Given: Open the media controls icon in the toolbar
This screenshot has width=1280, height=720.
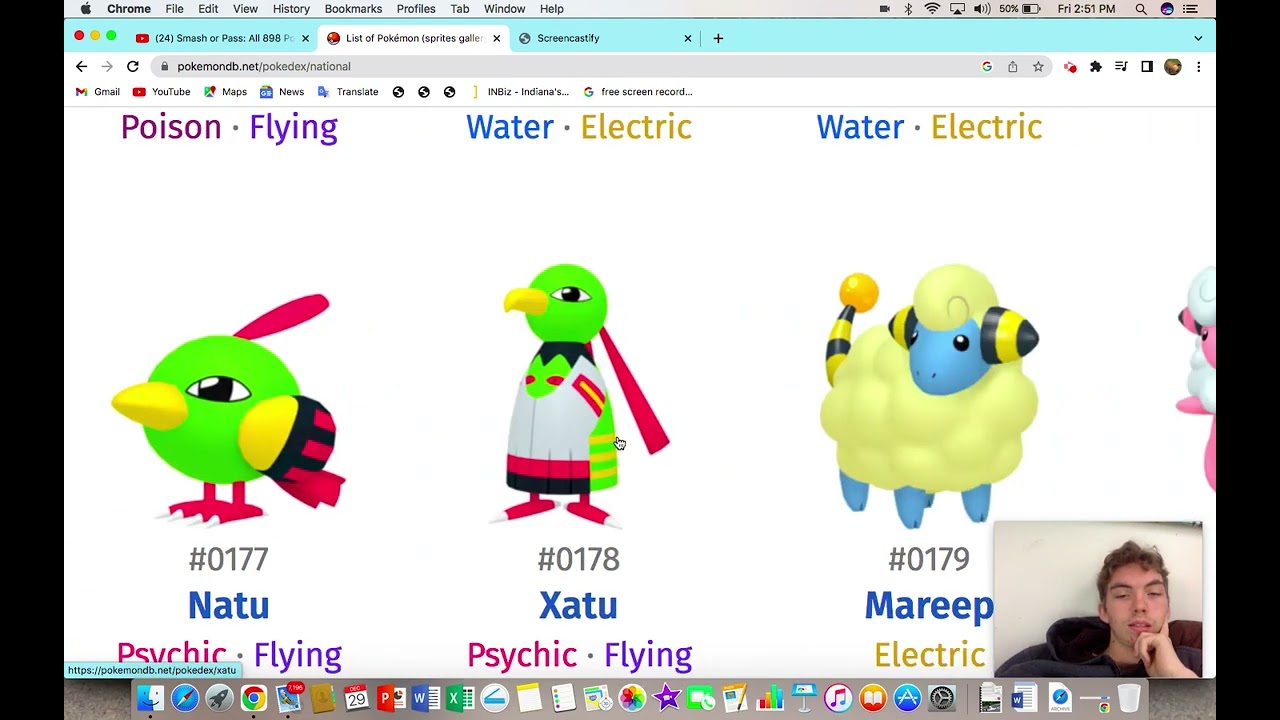Looking at the screenshot, I should coord(1121,66).
